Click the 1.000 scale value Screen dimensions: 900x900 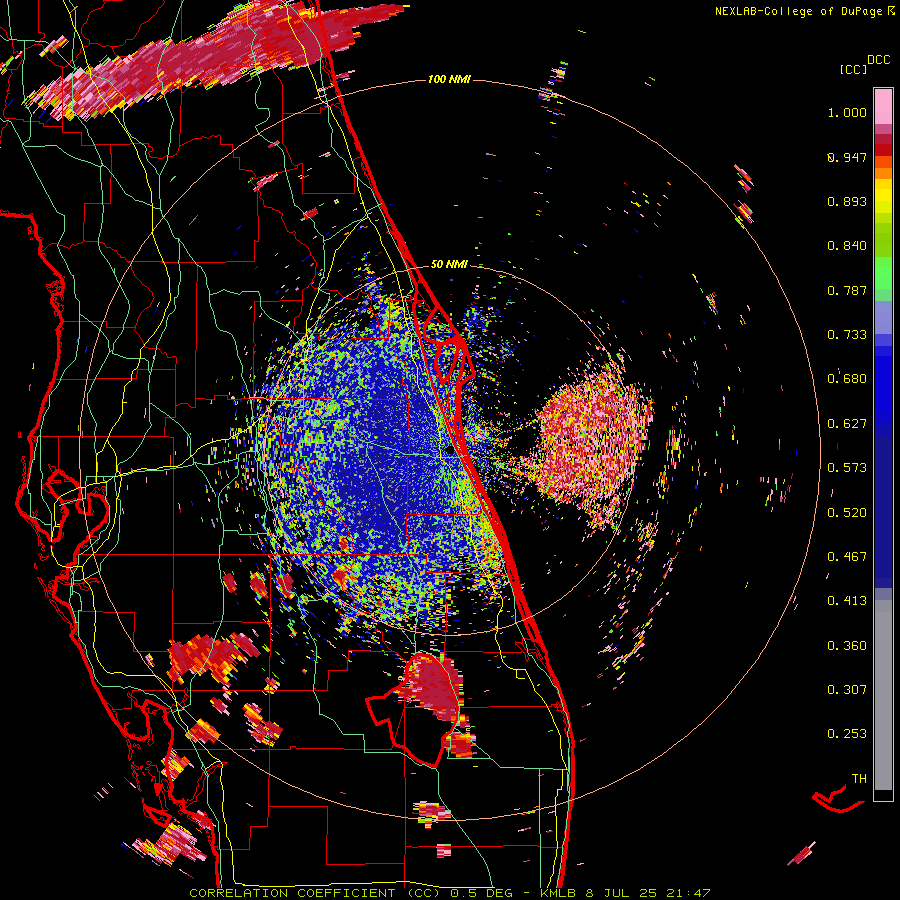[x=847, y=112]
